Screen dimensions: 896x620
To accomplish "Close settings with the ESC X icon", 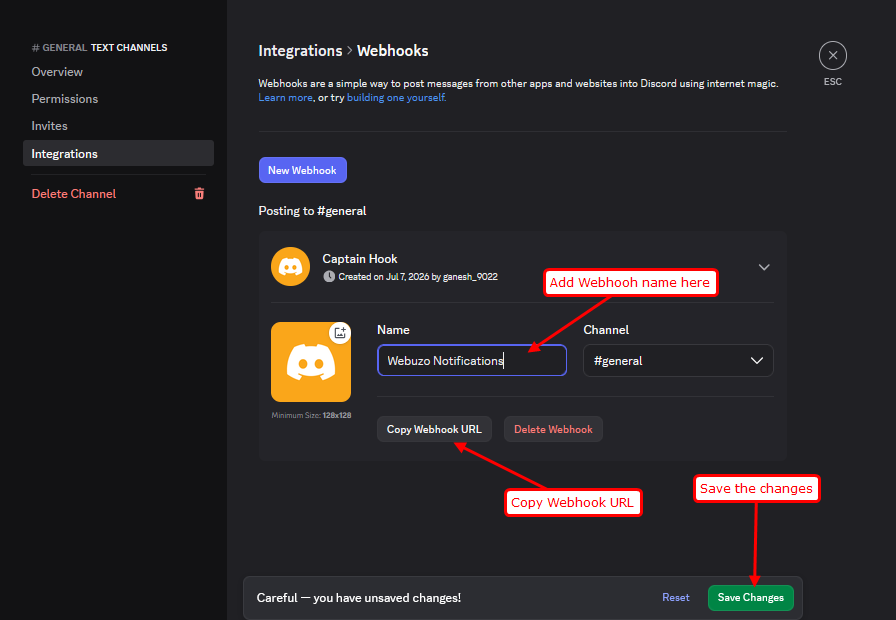I will click(x=833, y=55).
